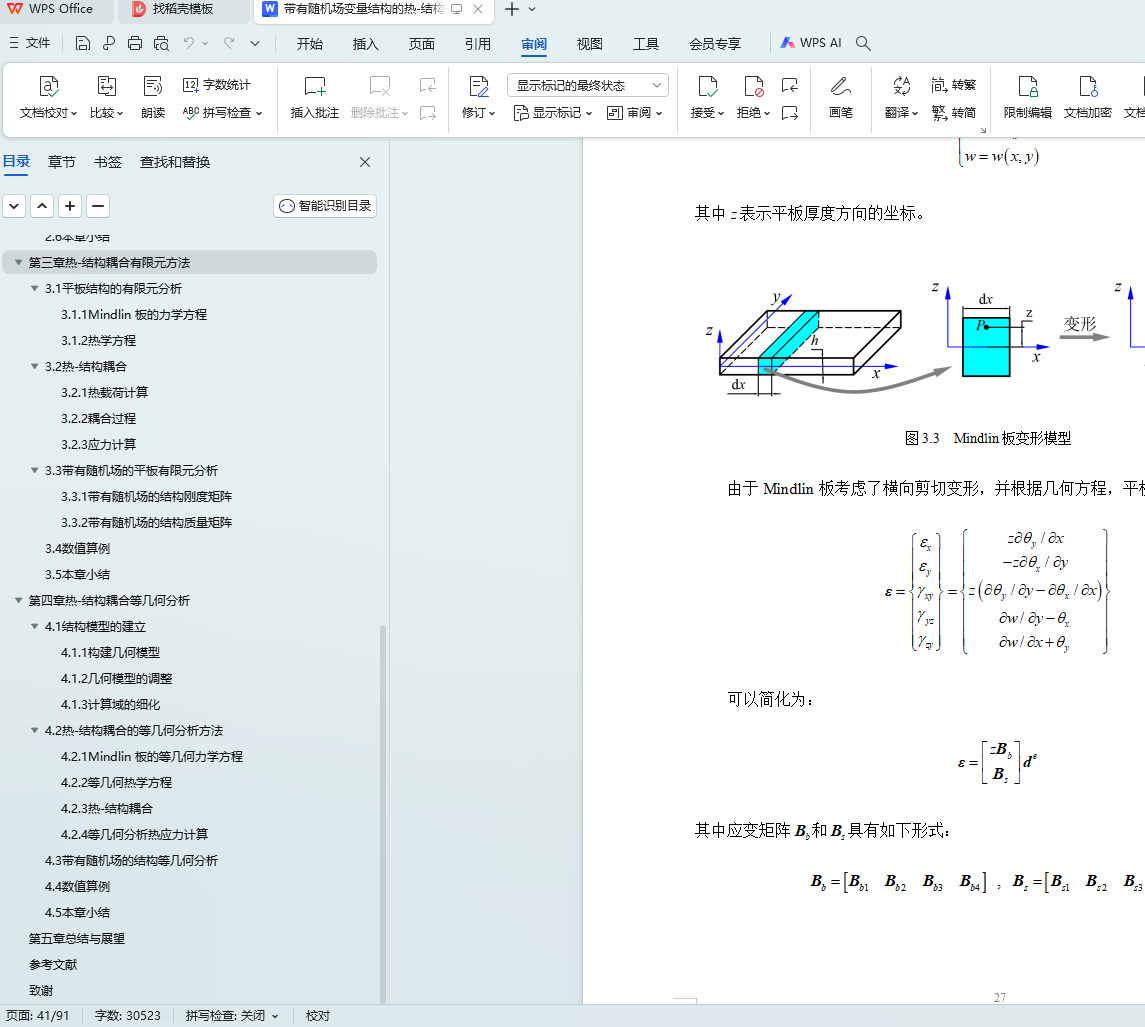This screenshot has height=1027, width=1145.
Task: Click the search magnifier icon
Action: coord(863,43)
